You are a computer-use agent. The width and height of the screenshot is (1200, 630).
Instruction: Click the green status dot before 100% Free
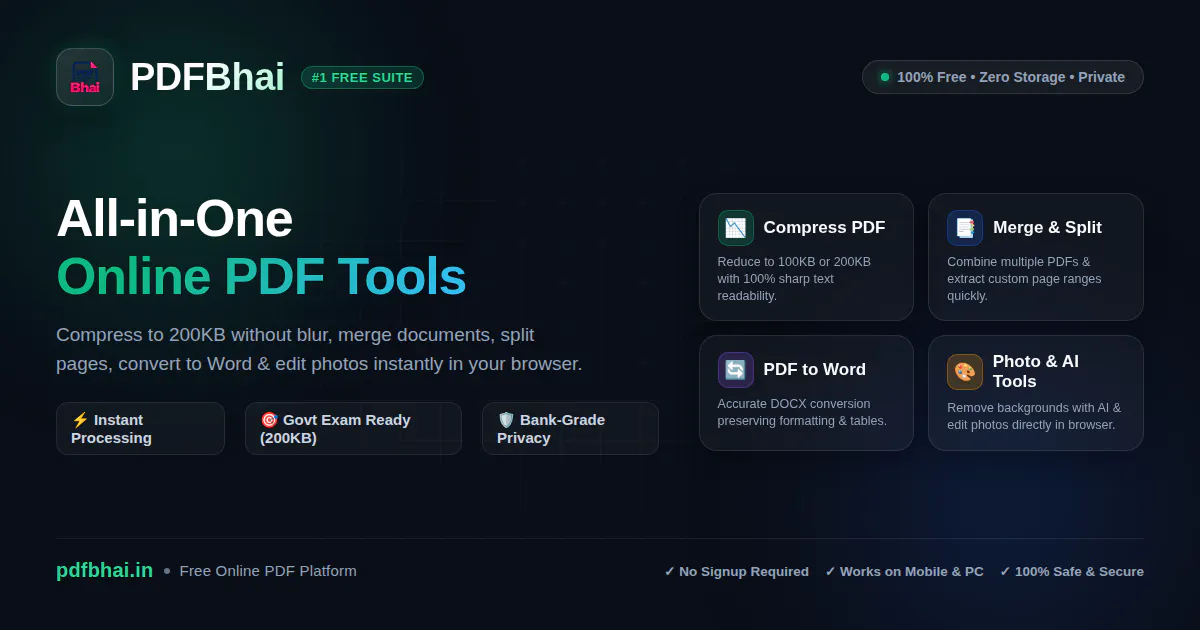885,77
